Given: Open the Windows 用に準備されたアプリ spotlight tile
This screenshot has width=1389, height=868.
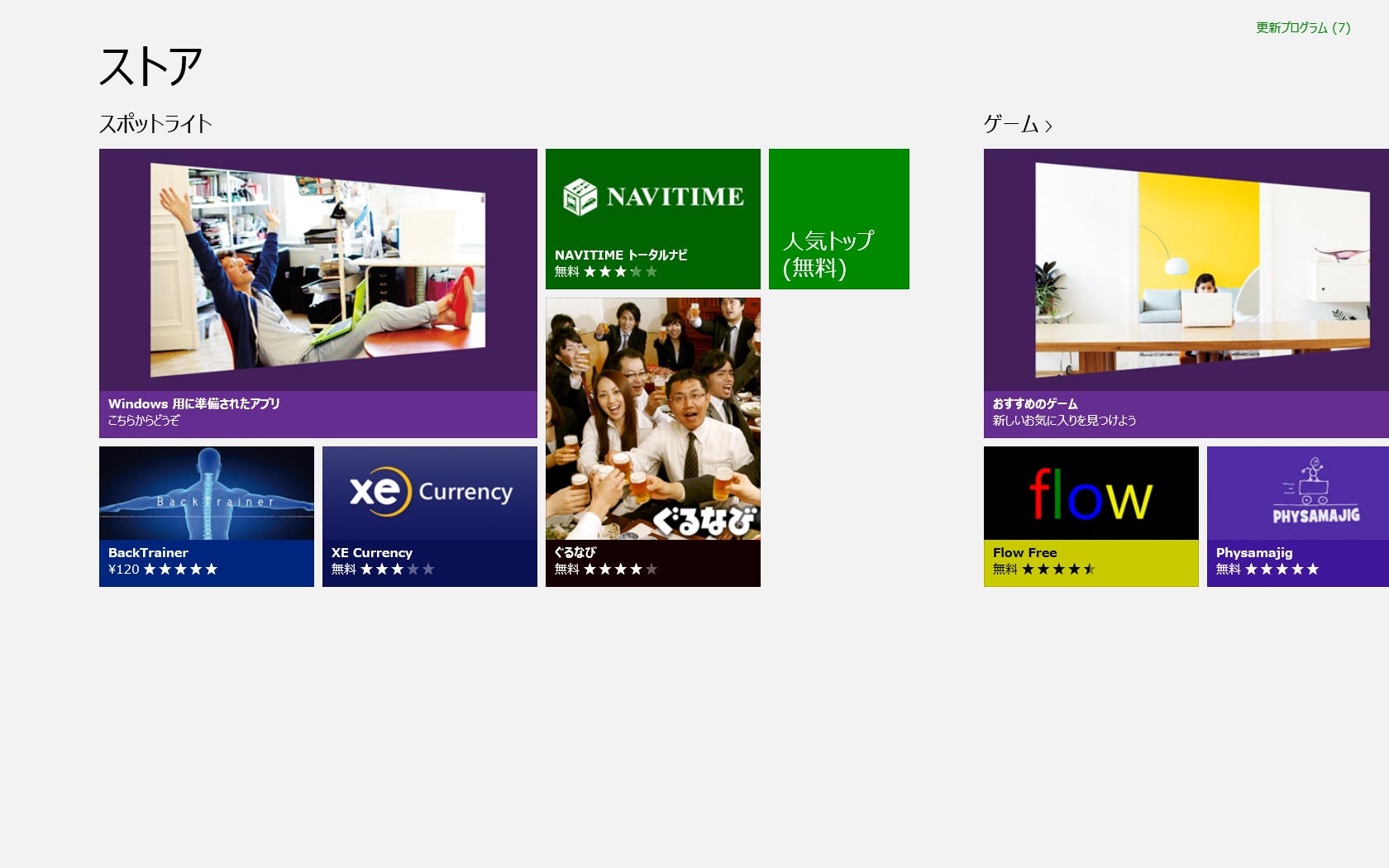Looking at the screenshot, I should (318, 293).
